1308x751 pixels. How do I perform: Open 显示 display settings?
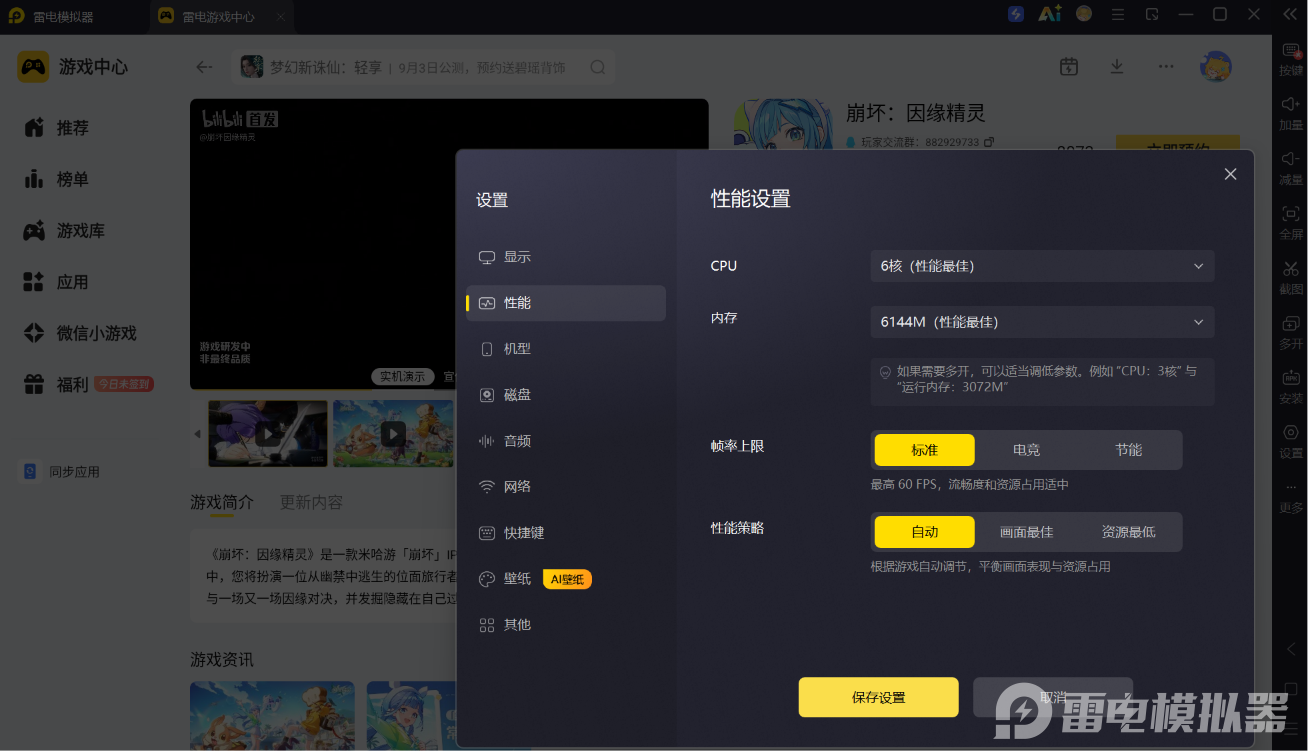(x=566, y=257)
